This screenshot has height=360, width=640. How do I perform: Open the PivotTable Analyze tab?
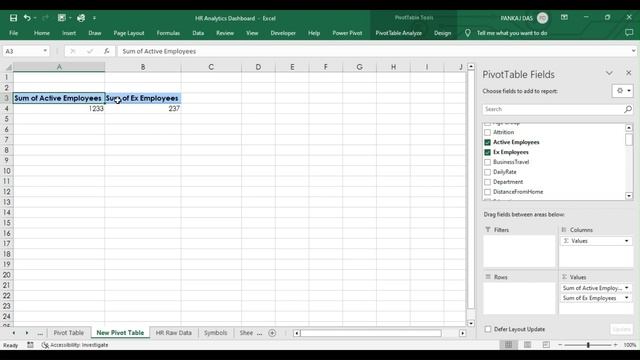(x=398, y=33)
